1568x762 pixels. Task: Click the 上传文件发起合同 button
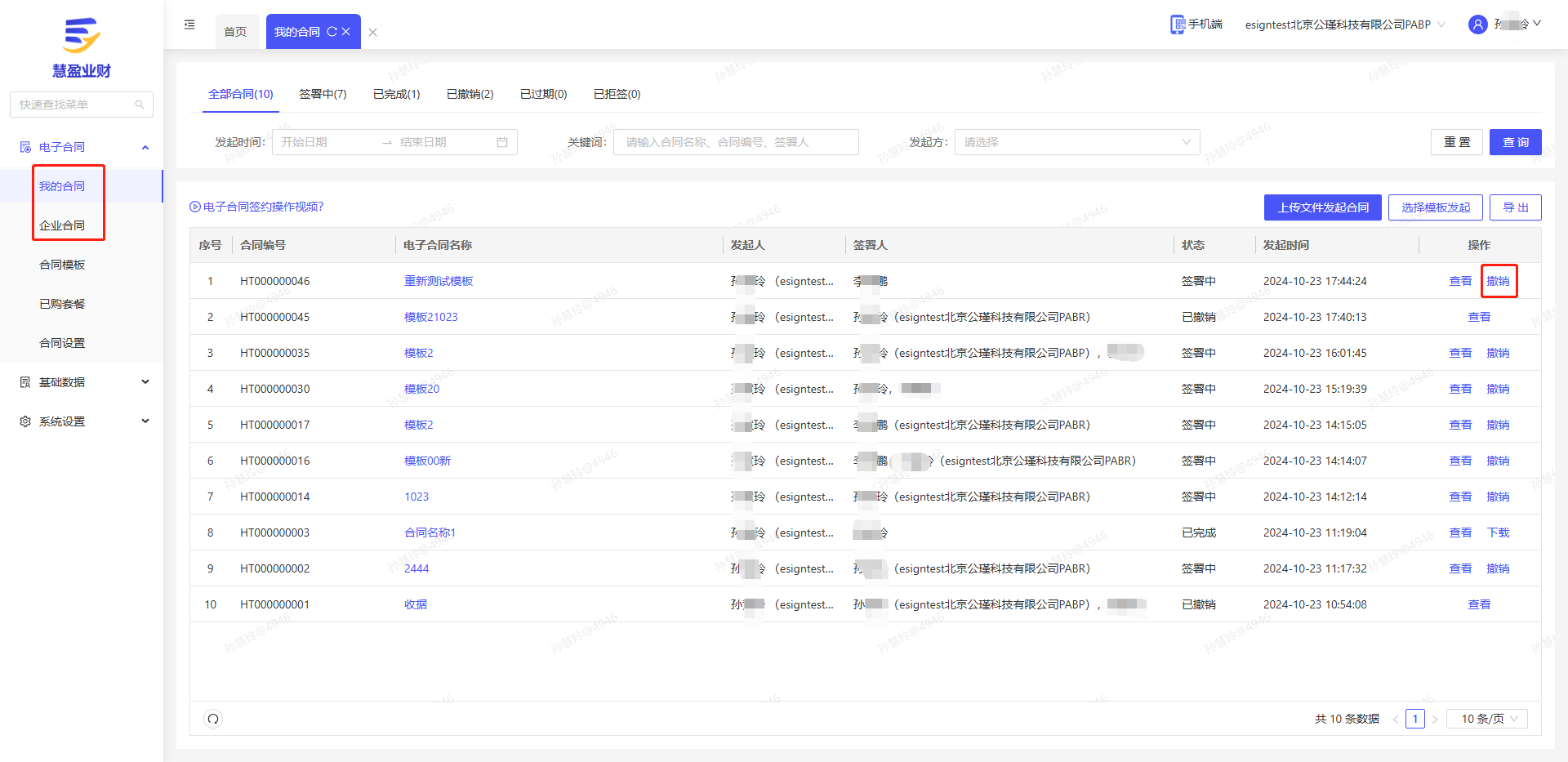1322,207
